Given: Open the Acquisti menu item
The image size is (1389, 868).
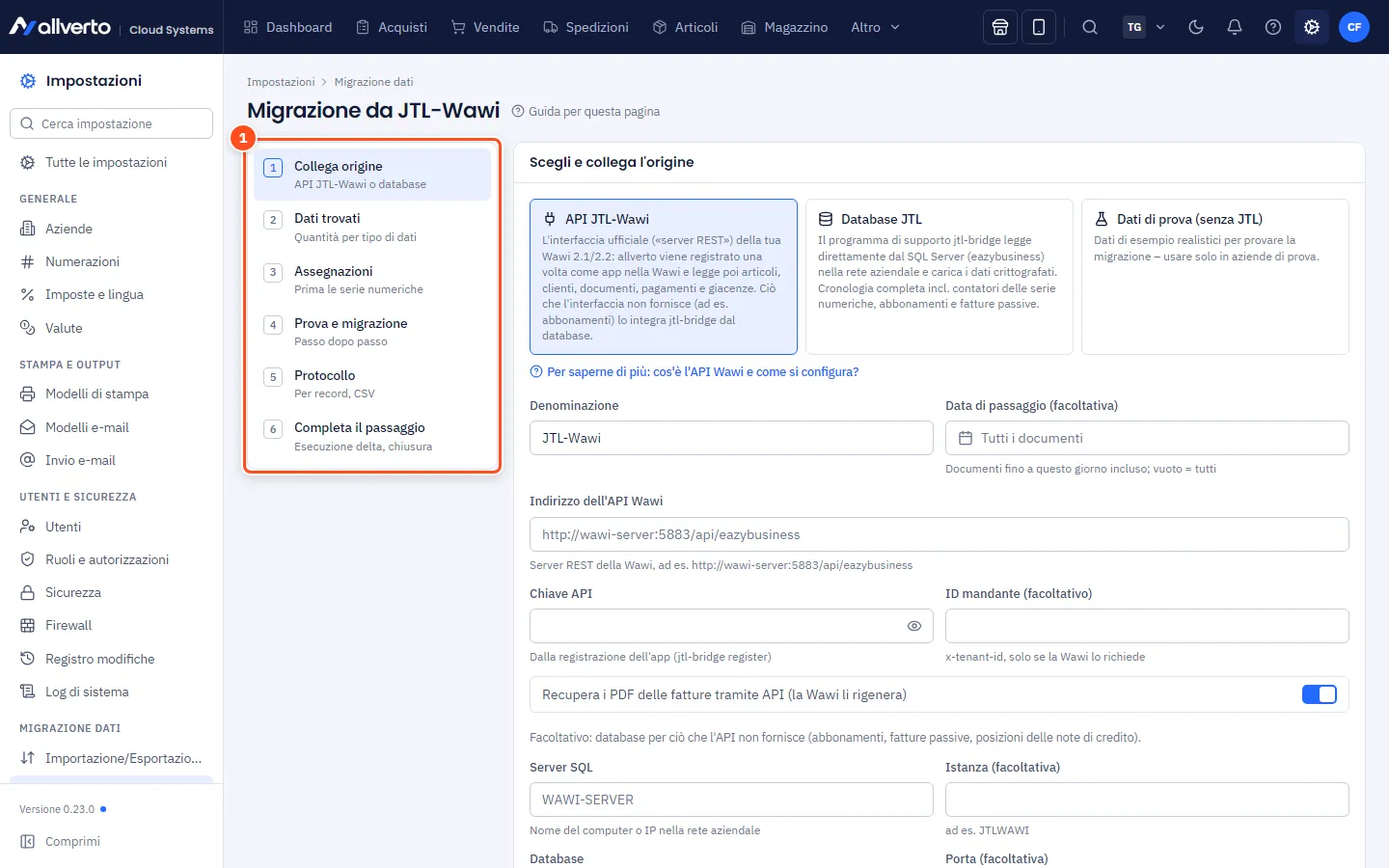Looking at the screenshot, I should [x=392, y=27].
